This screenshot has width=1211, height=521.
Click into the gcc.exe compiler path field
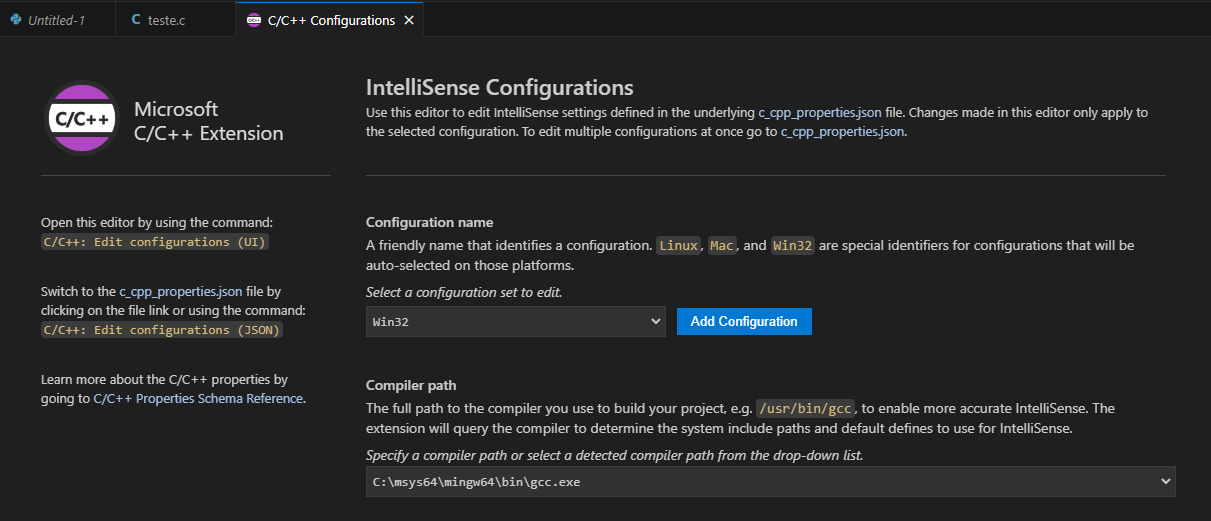pyautogui.click(x=700, y=481)
